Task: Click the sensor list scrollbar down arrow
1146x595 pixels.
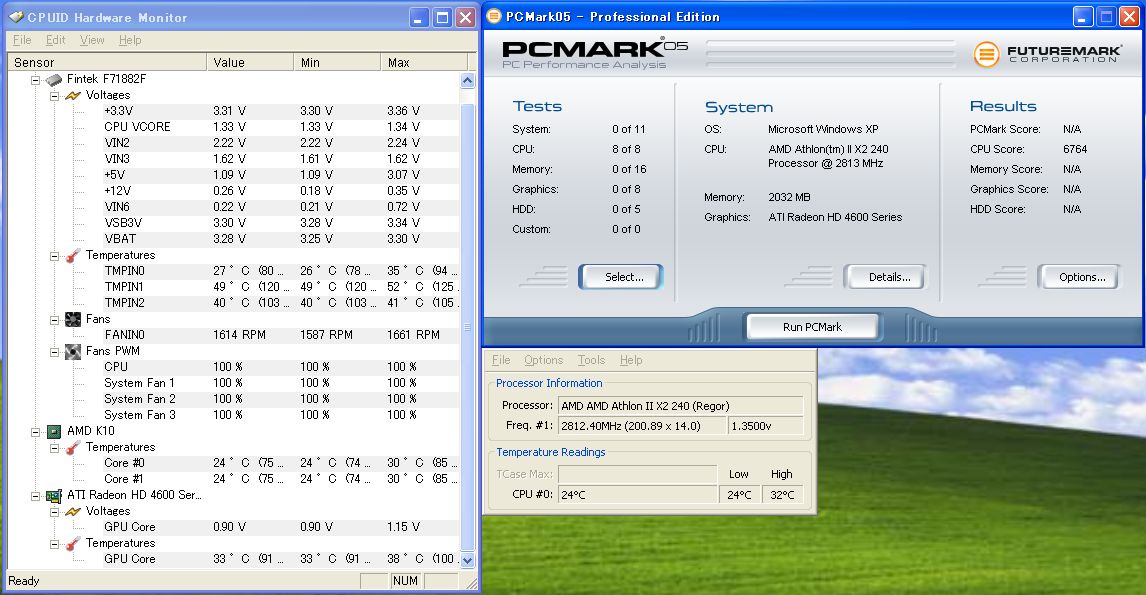Action: [467, 560]
